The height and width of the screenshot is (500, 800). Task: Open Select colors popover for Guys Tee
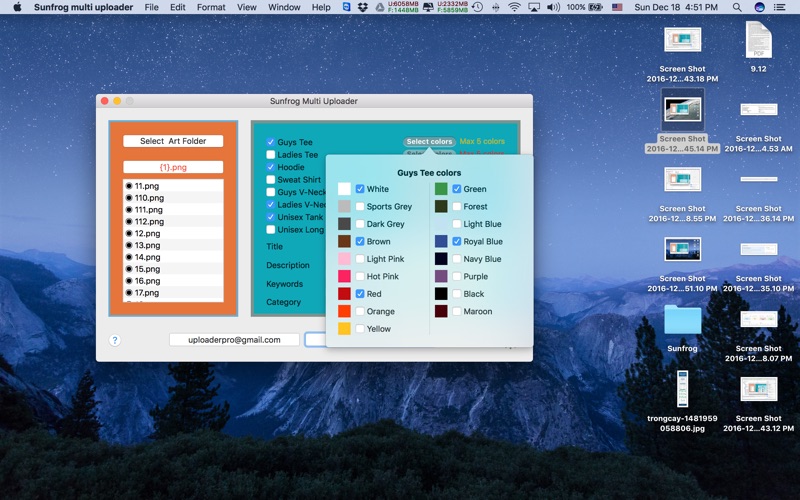coord(430,142)
